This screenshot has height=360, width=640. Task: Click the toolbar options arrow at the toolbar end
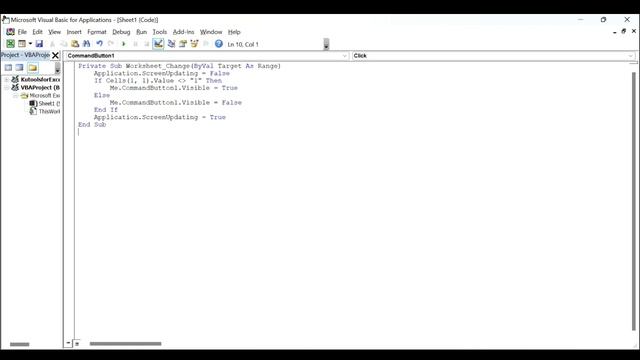coord(326,44)
